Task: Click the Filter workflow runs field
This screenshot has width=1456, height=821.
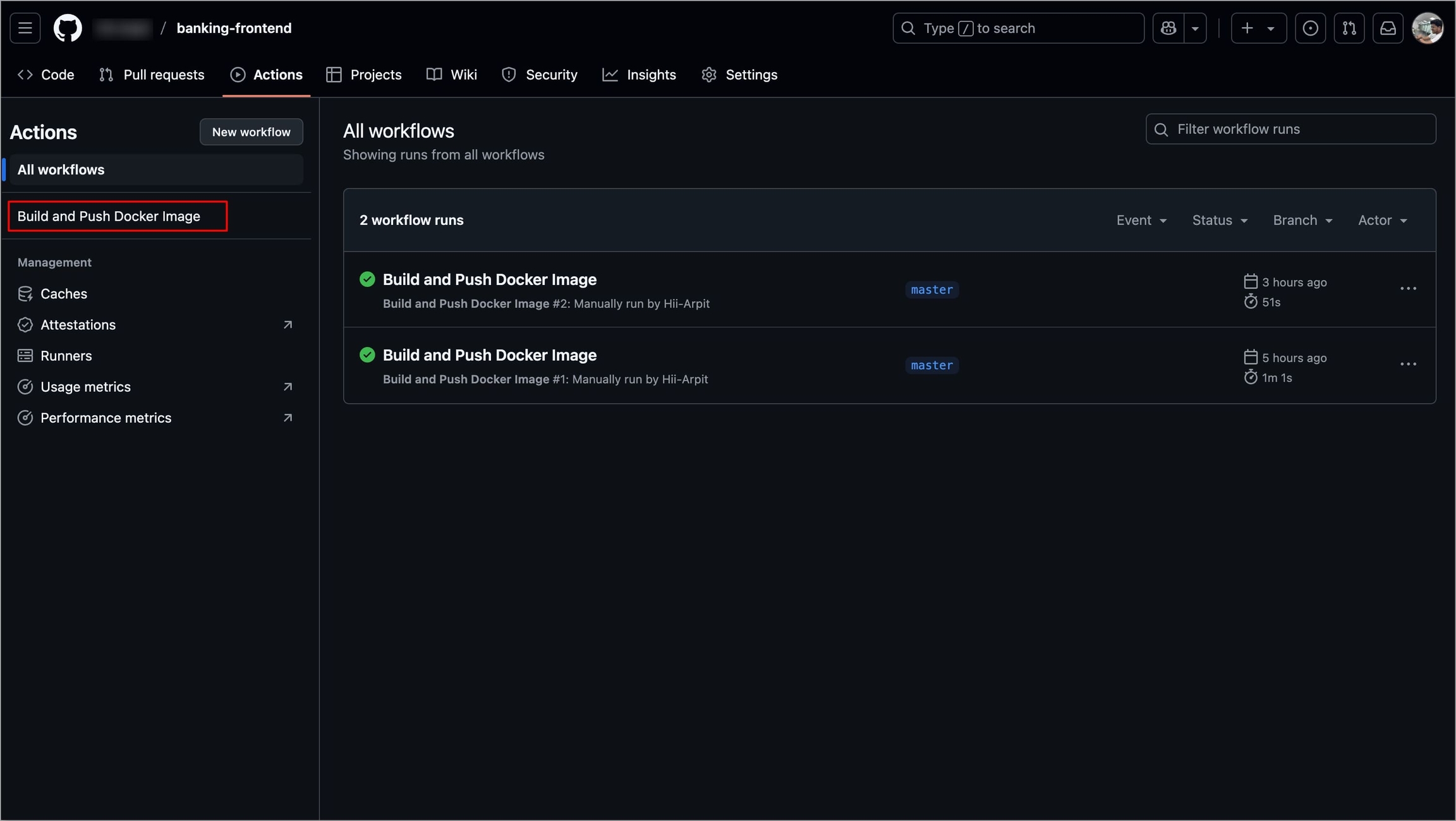Action: coord(1290,129)
